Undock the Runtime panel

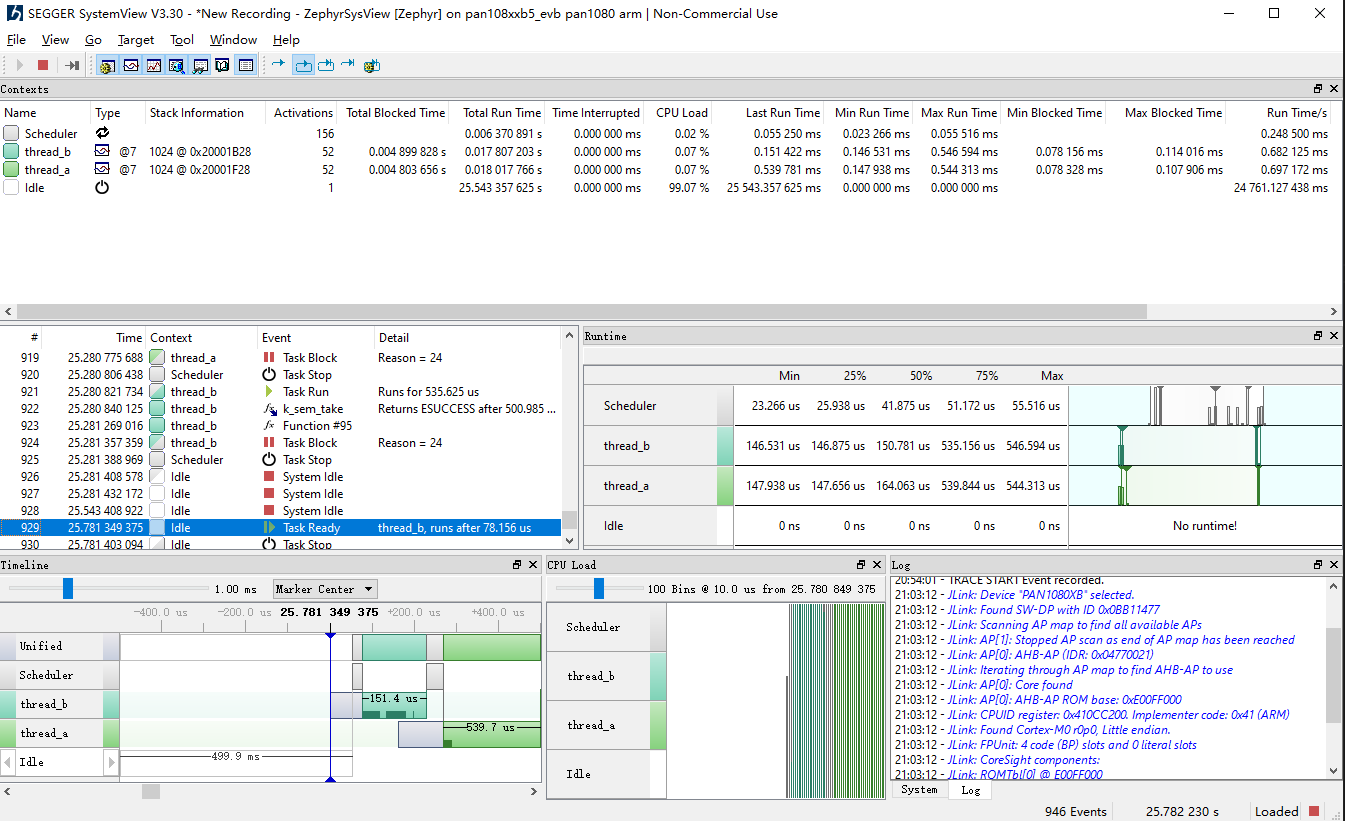click(1318, 336)
